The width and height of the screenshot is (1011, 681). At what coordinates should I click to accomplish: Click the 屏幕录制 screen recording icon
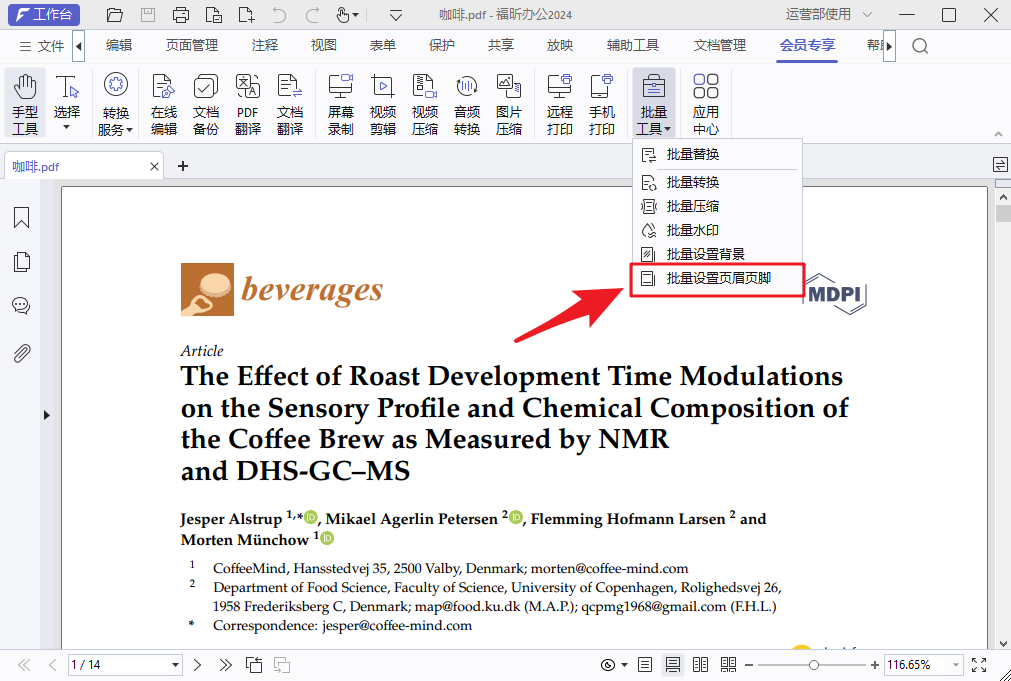(341, 103)
